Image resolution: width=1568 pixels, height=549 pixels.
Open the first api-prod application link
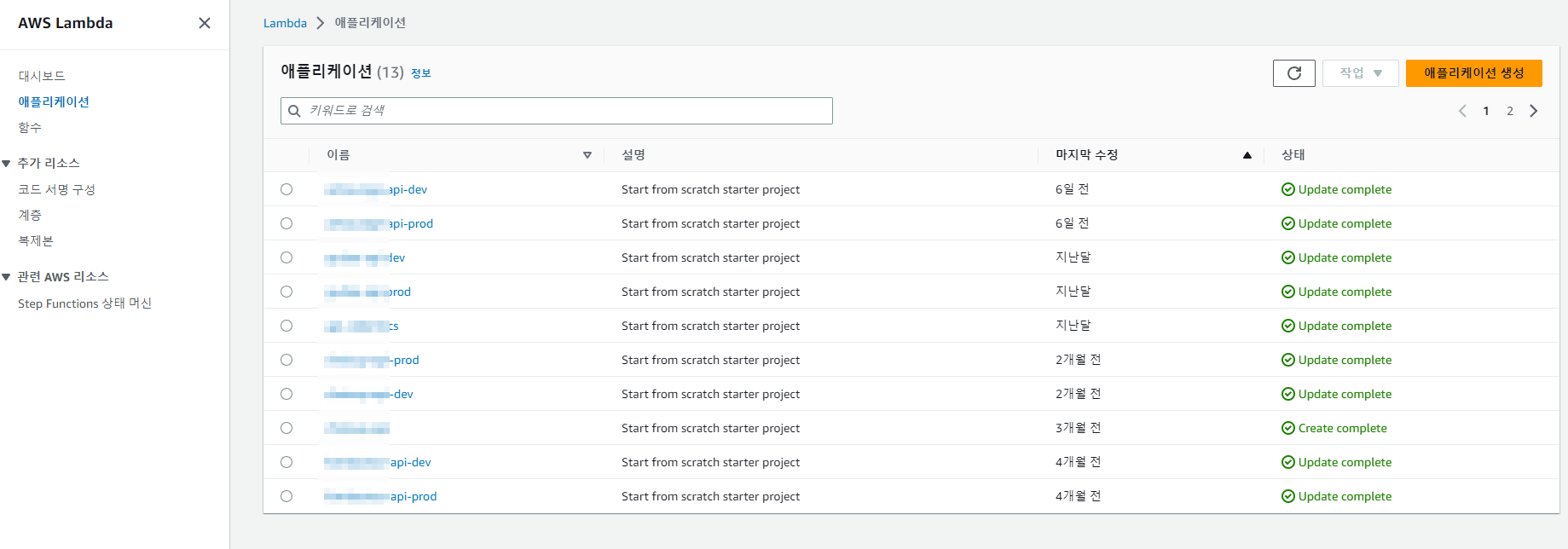point(379,223)
